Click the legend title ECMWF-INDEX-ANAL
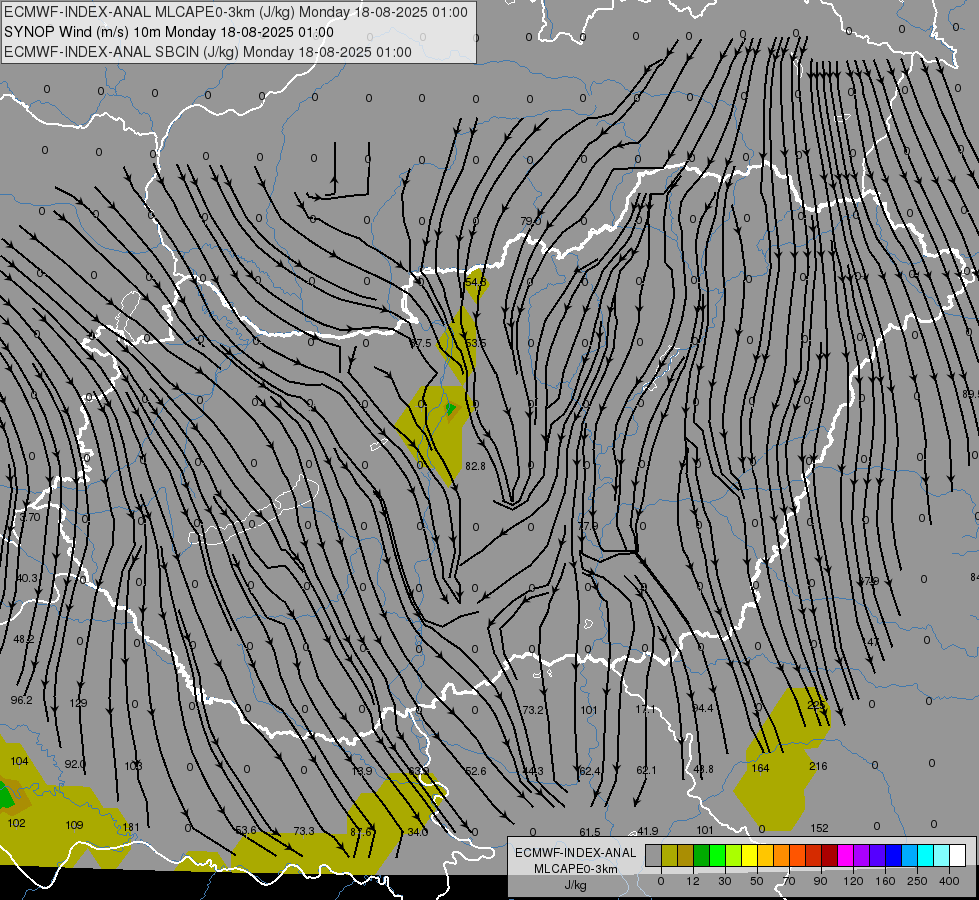Screen dimensions: 979x900 pyautogui.click(x=576, y=853)
